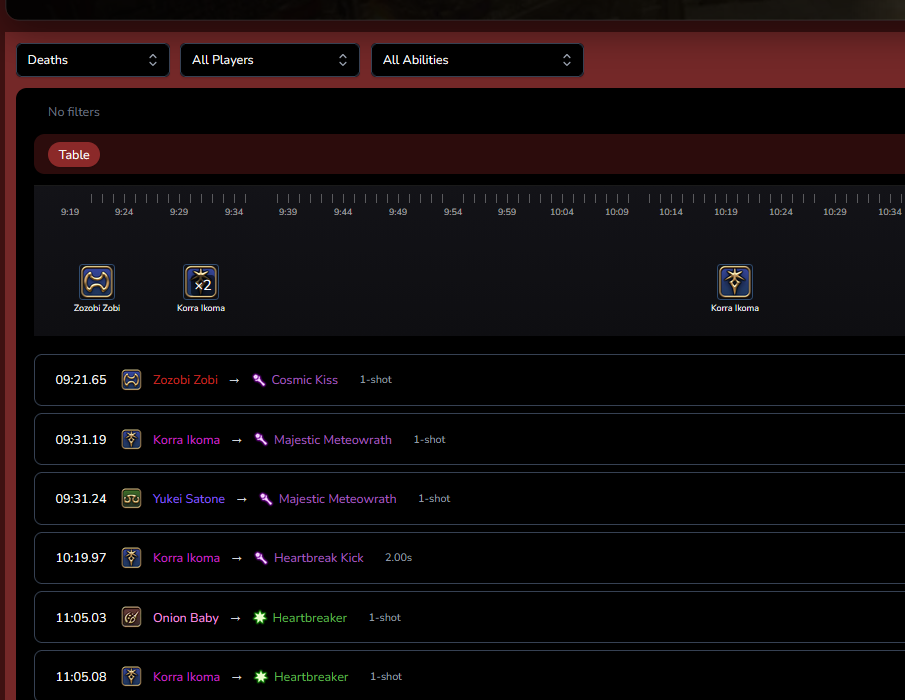The height and width of the screenshot is (700, 905).
Task: Click the x2 Korra Ikoma timeline icon
Action: click(201, 282)
